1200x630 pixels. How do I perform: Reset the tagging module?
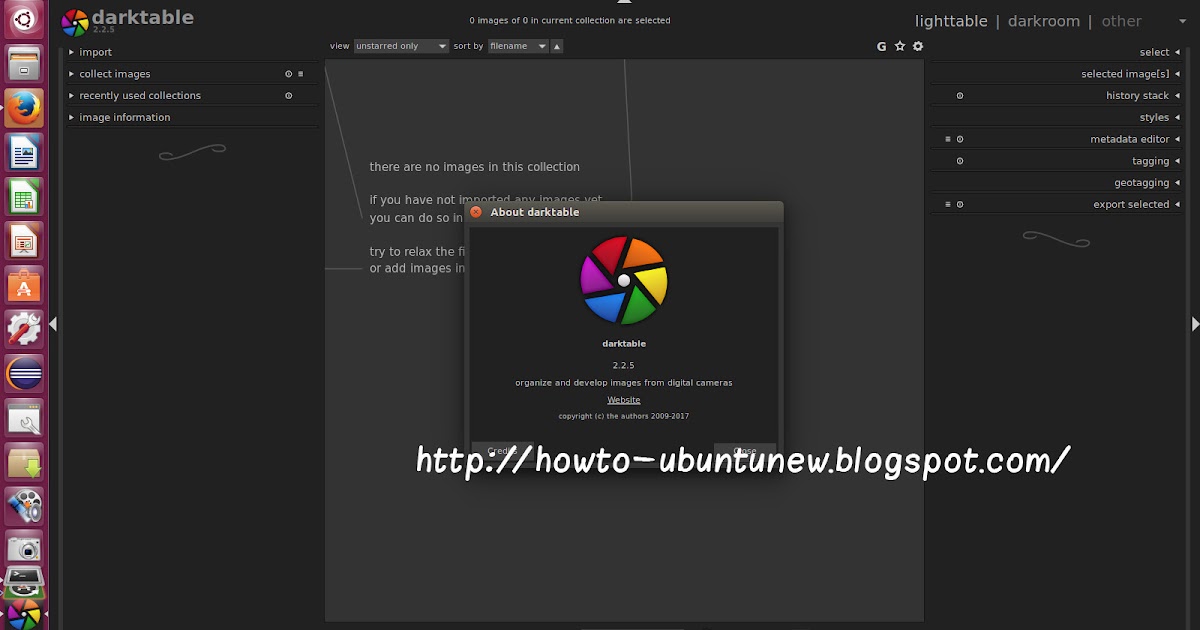coord(960,161)
